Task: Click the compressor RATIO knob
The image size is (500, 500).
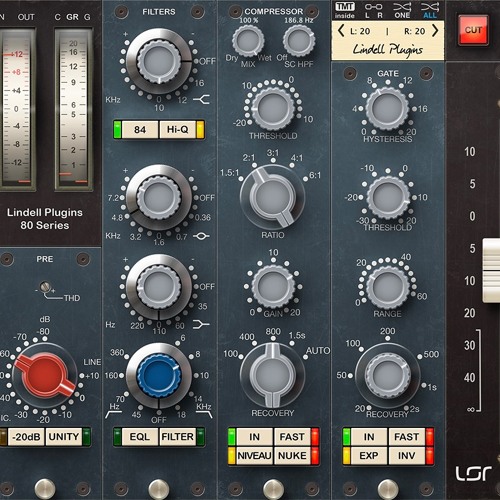Action: [273, 197]
